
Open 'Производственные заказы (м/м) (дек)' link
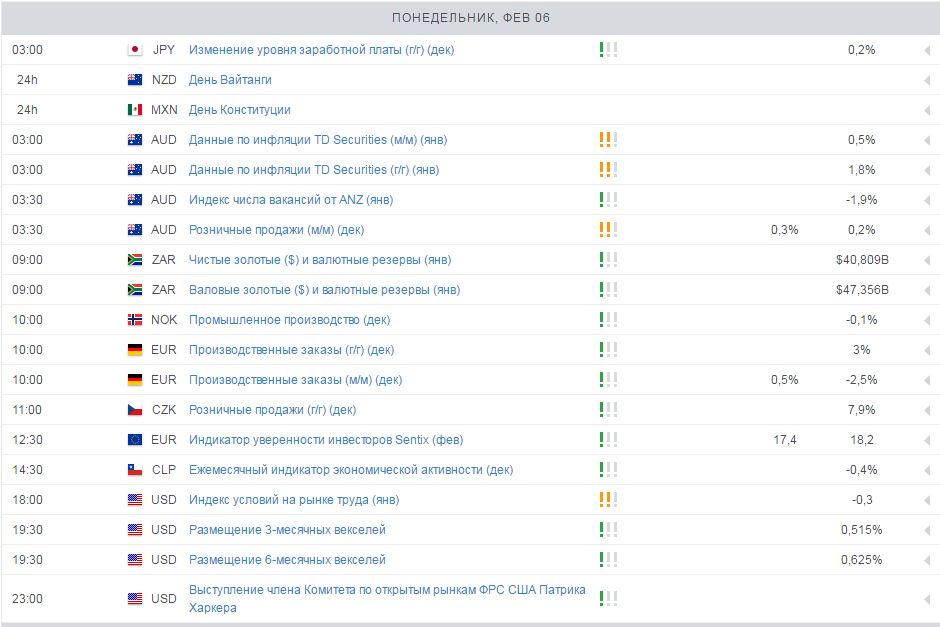point(296,379)
